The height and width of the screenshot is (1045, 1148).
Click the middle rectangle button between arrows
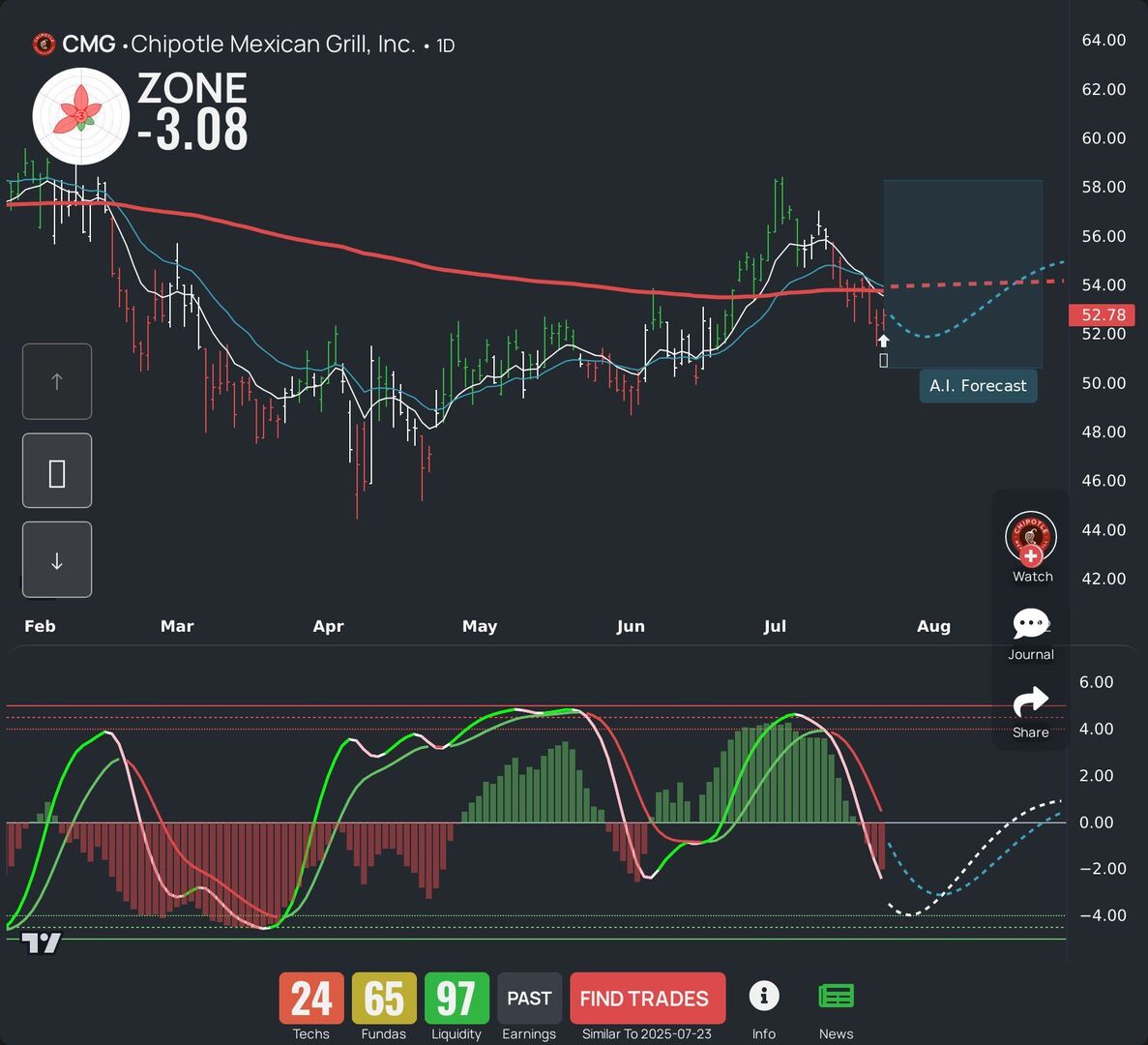[57, 471]
